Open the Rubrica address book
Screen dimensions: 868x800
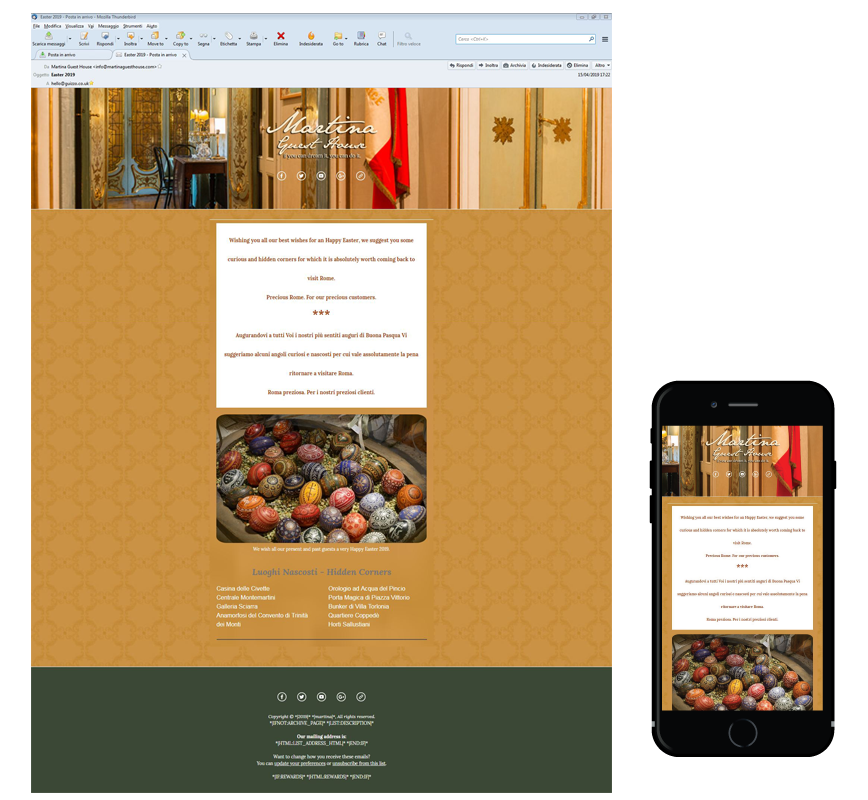pyautogui.click(x=361, y=37)
